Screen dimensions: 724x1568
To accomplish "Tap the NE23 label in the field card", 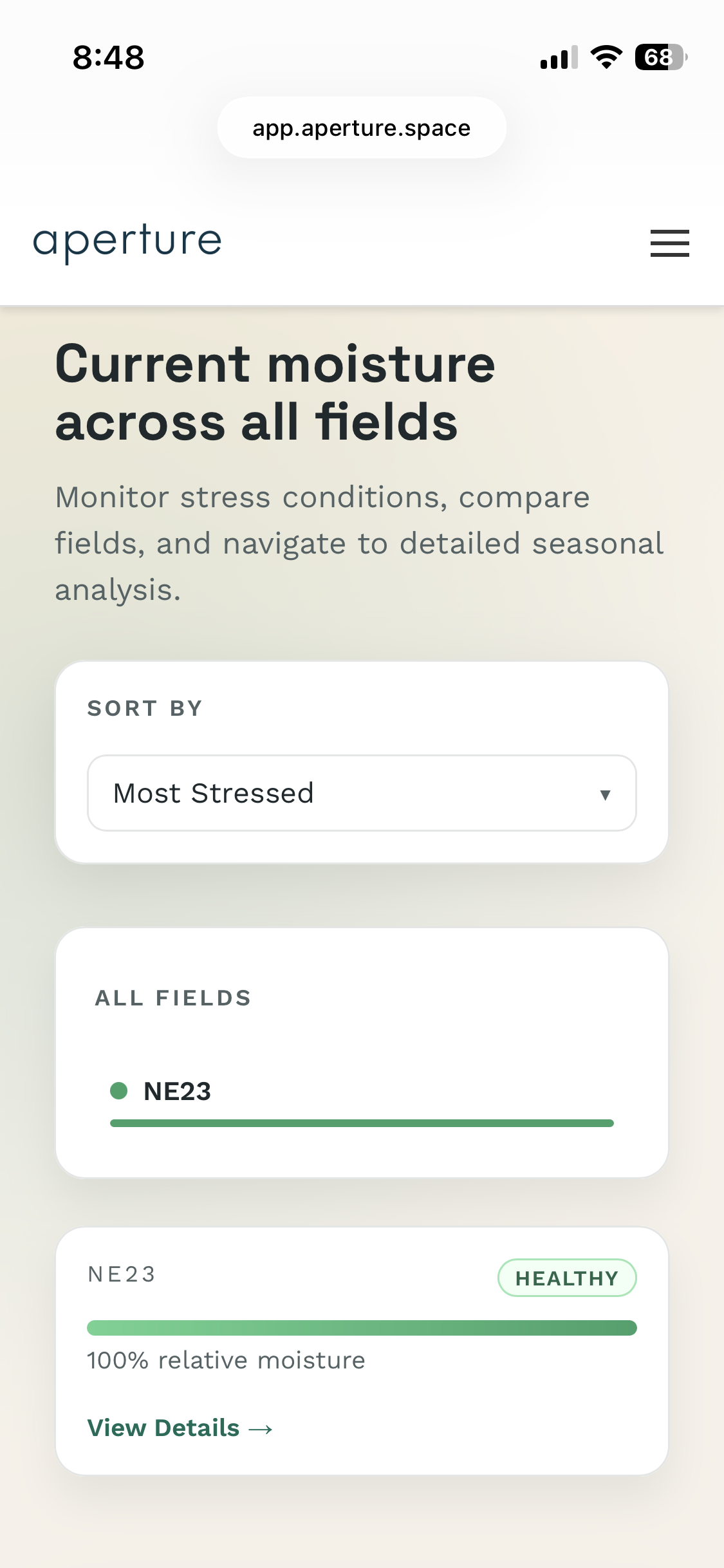I will (x=121, y=1273).
